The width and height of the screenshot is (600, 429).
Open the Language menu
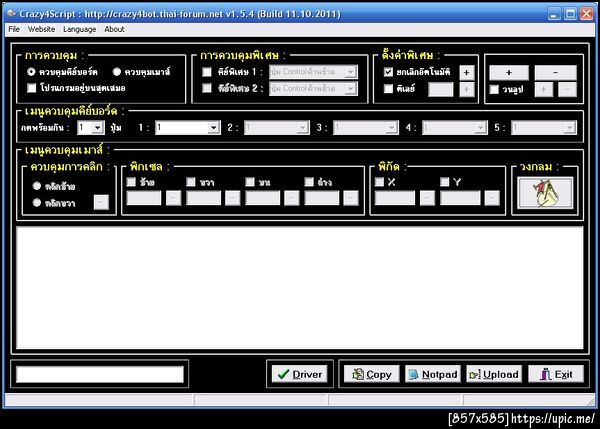click(x=80, y=29)
